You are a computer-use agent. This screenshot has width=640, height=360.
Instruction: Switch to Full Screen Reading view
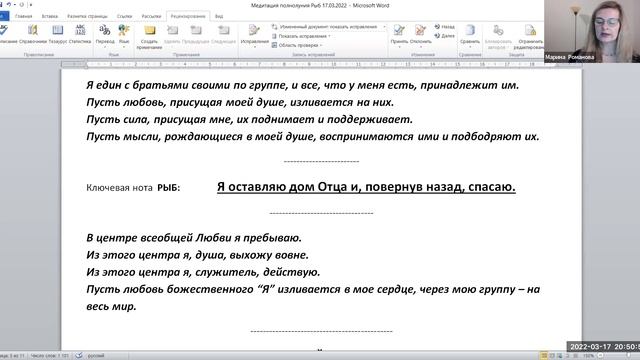click(x=552, y=356)
